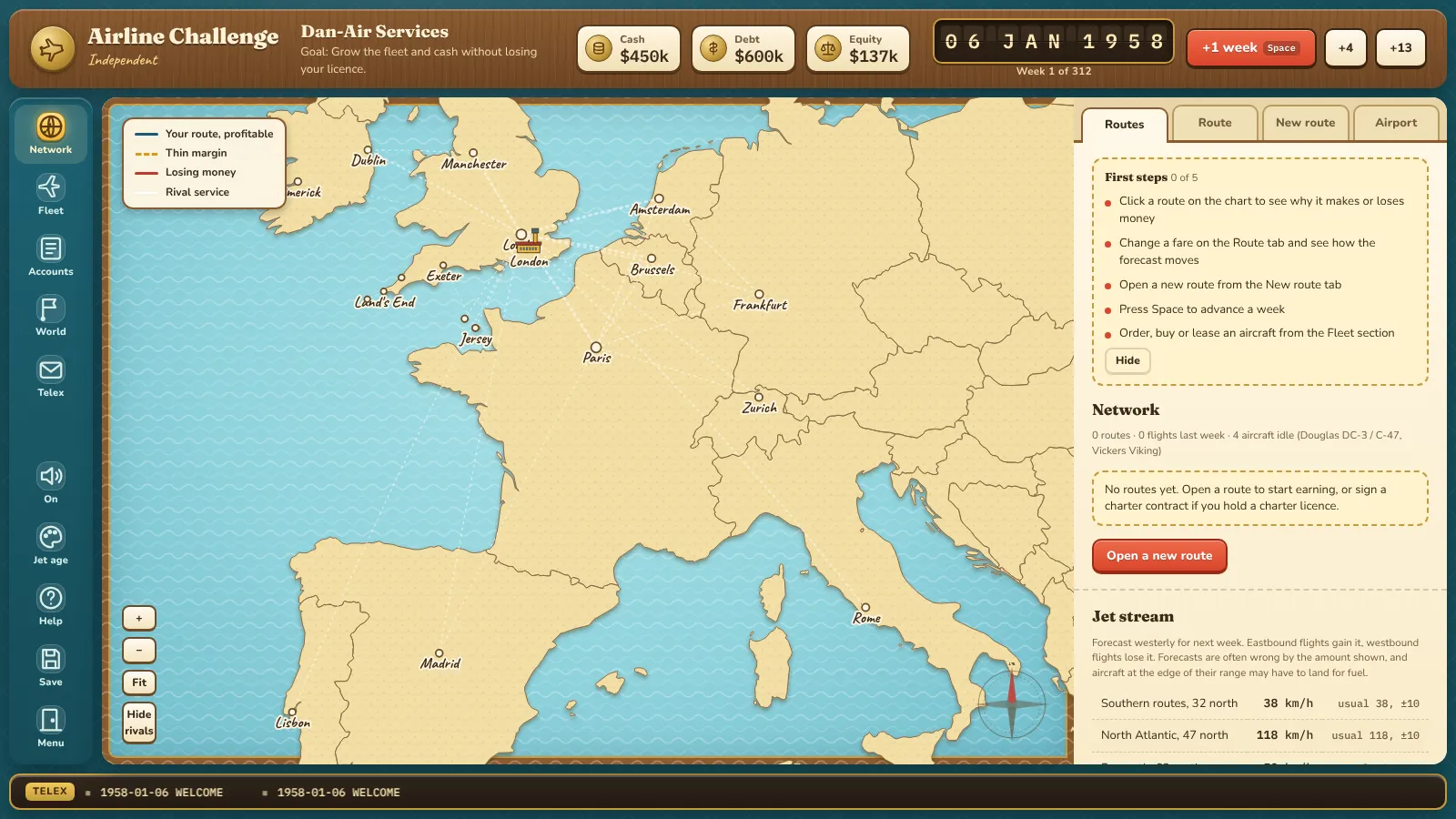Open the Accounts section
This screenshot has width=1456, height=819.
(51, 256)
